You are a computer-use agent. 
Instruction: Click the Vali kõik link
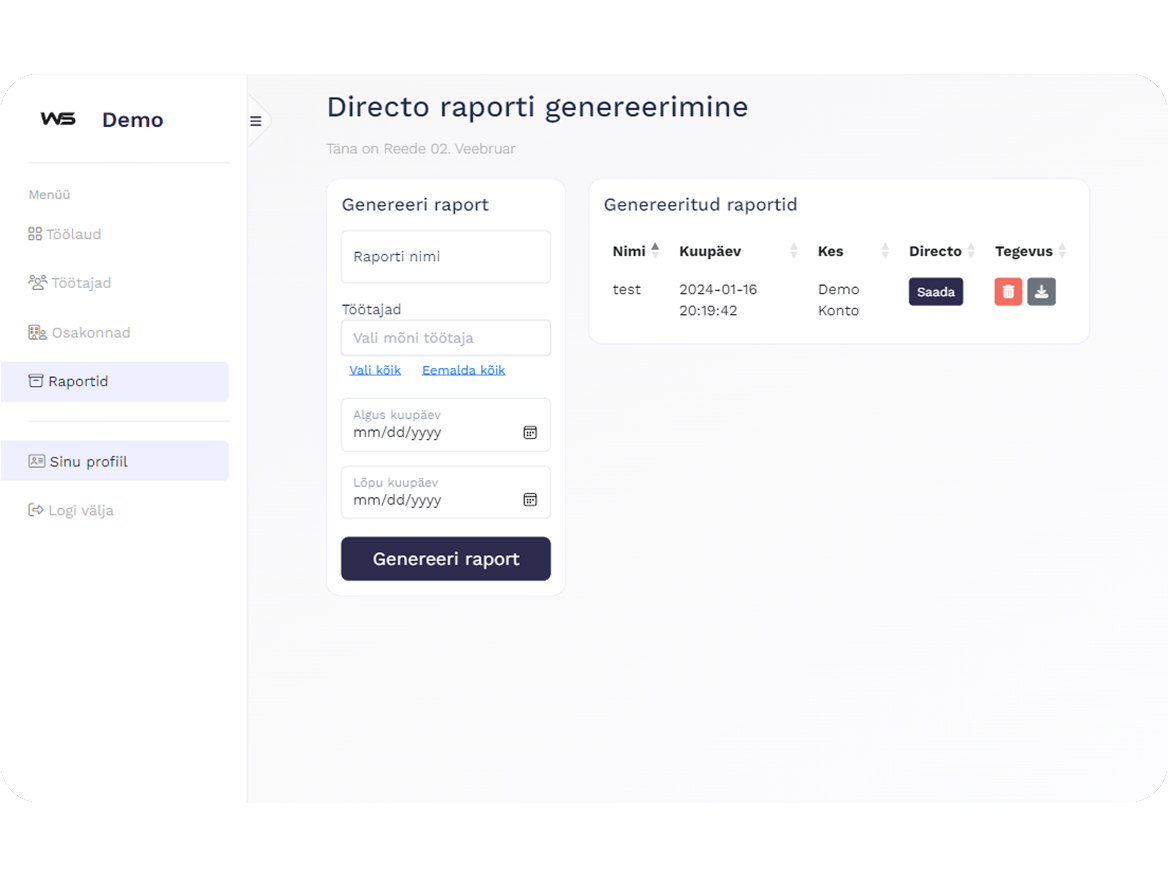pos(375,370)
